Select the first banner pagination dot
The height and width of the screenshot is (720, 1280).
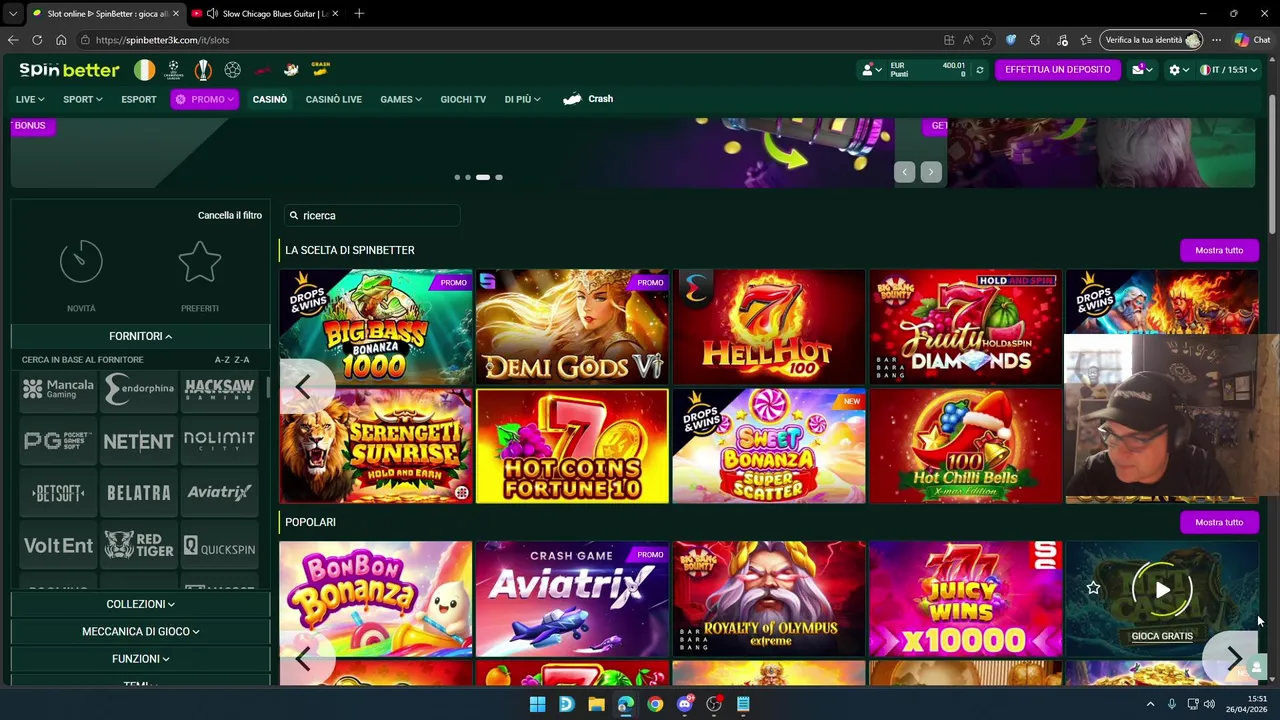point(457,177)
